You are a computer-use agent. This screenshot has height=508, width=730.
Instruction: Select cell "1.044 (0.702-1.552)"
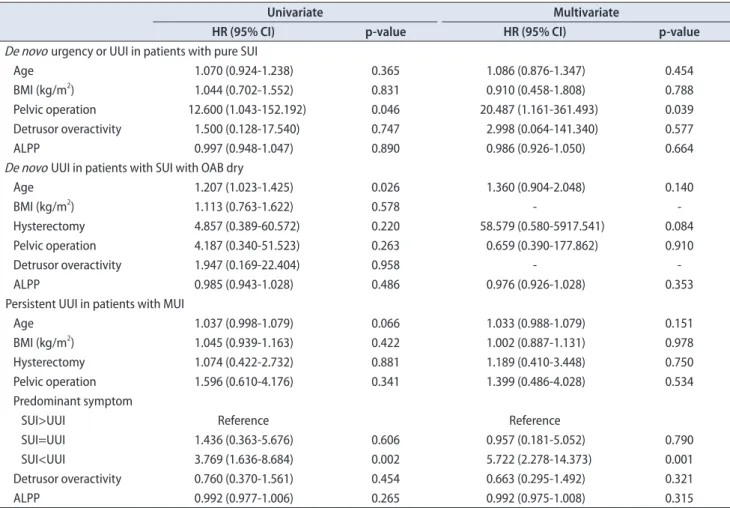click(243, 90)
